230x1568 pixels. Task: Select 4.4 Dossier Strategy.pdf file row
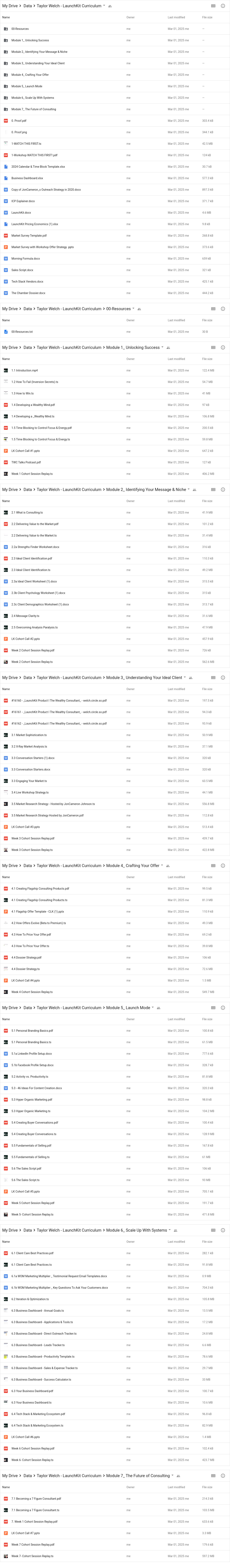(x=115, y=958)
